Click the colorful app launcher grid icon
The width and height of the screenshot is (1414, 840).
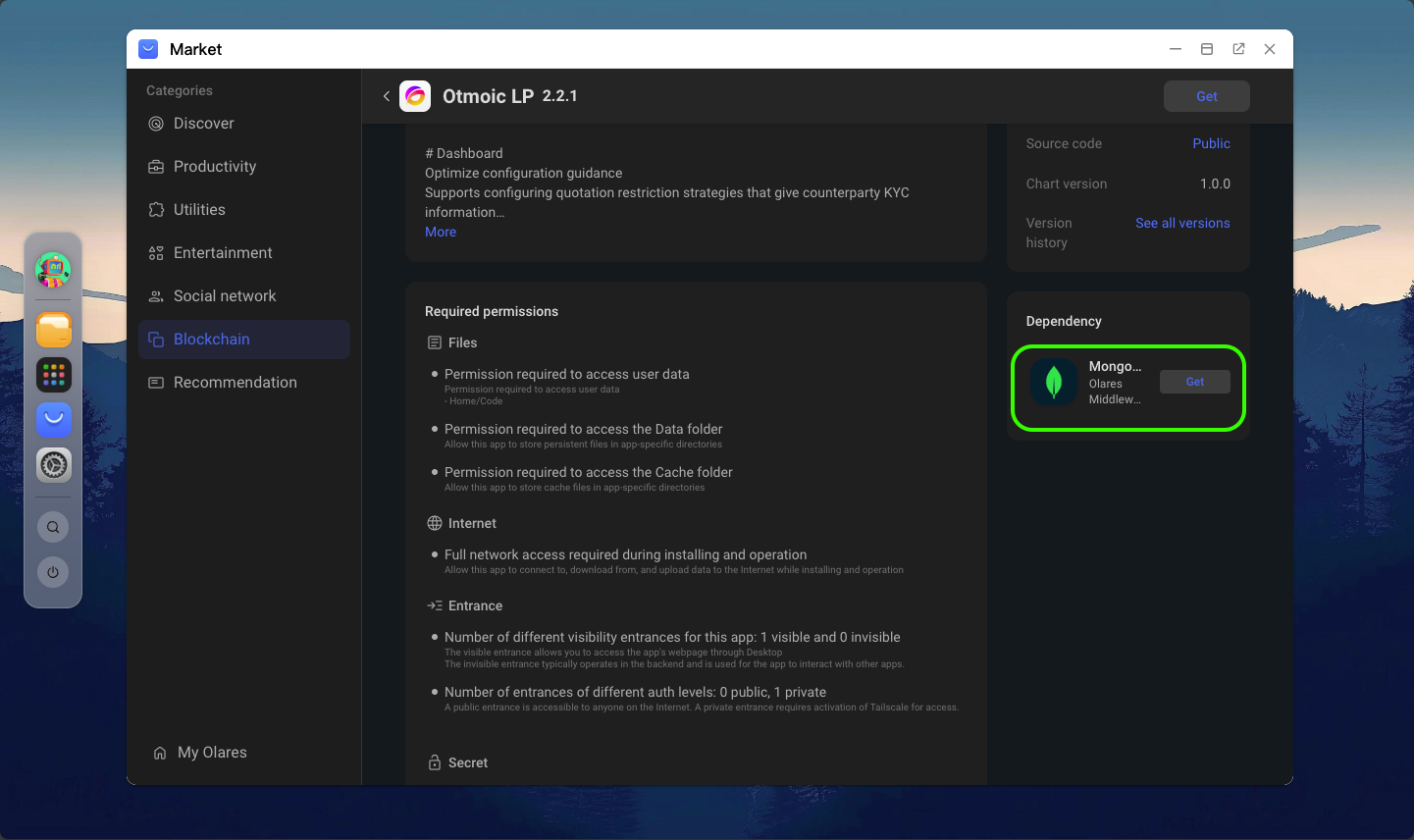54,375
